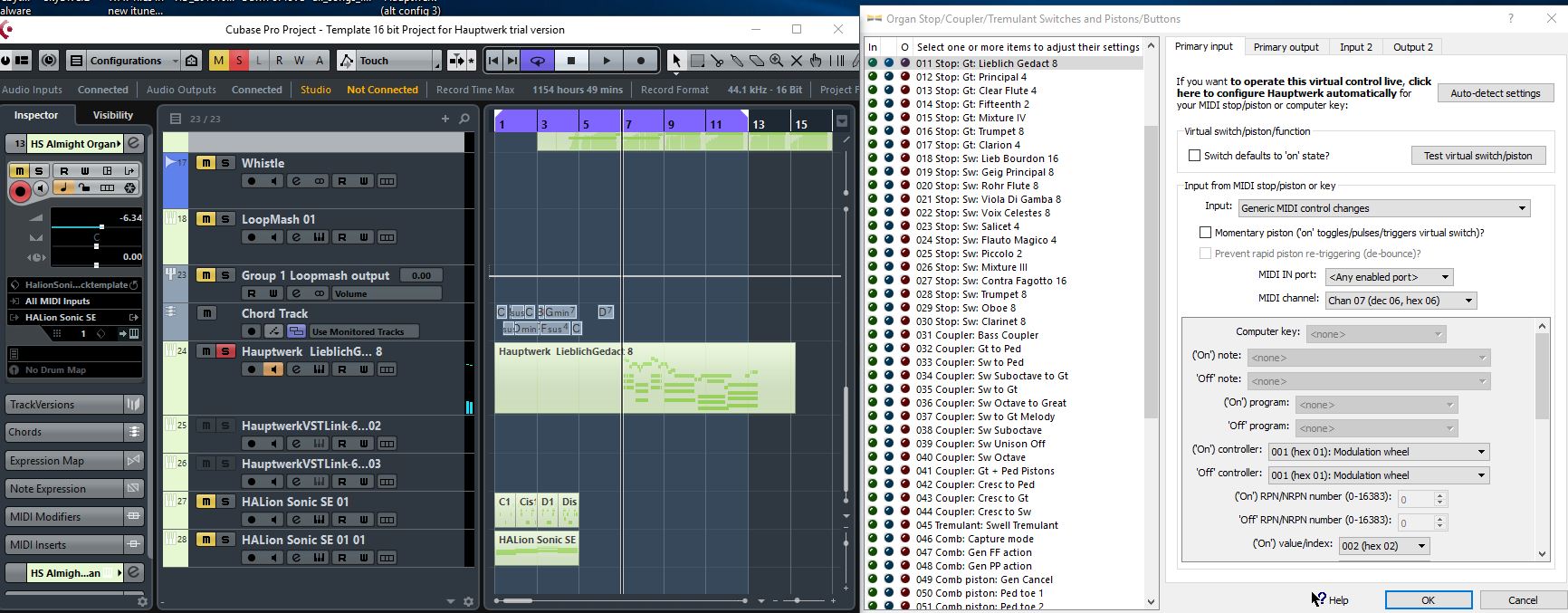
Task: Open the MIDI IN port dropdown
Action: pos(1389,277)
